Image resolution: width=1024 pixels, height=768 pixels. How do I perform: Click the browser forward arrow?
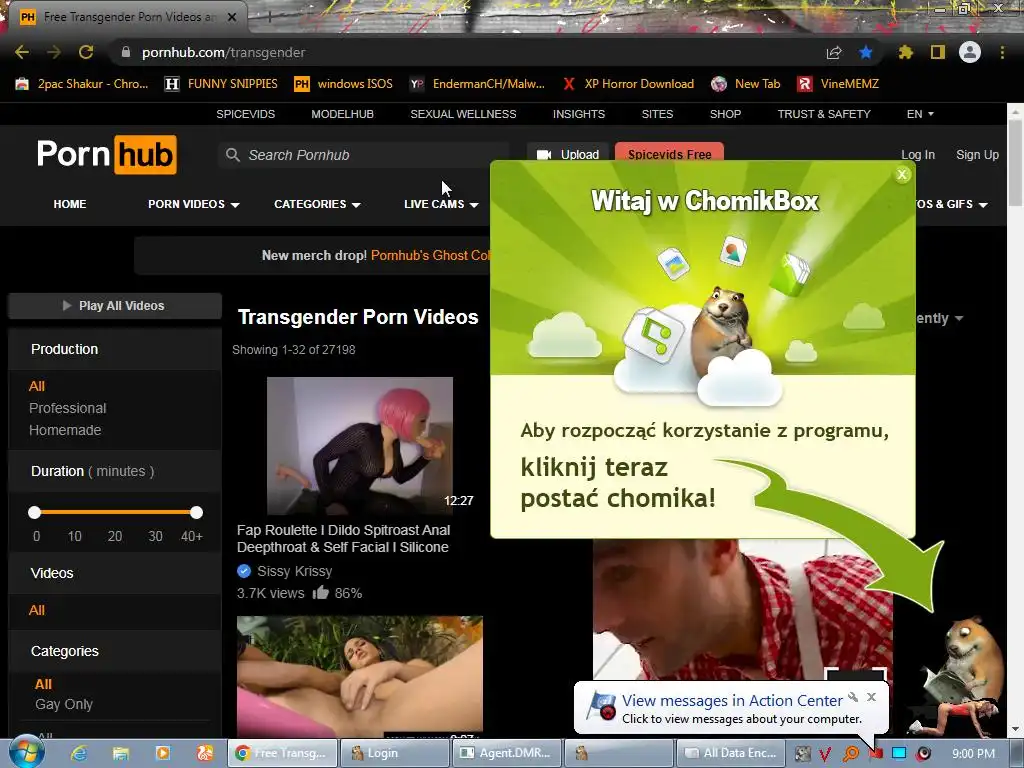click(54, 52)
